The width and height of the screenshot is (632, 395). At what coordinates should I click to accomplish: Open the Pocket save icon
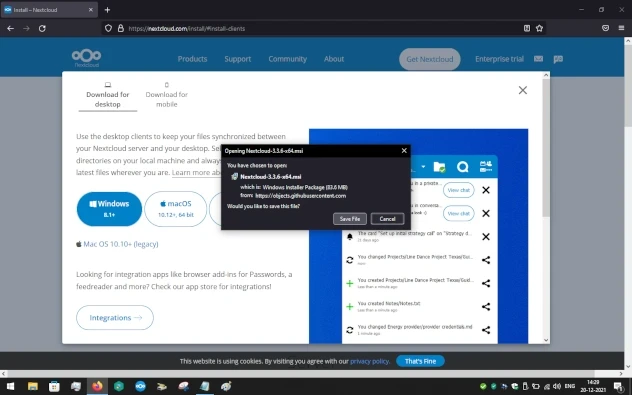click(x=605, y=28)
